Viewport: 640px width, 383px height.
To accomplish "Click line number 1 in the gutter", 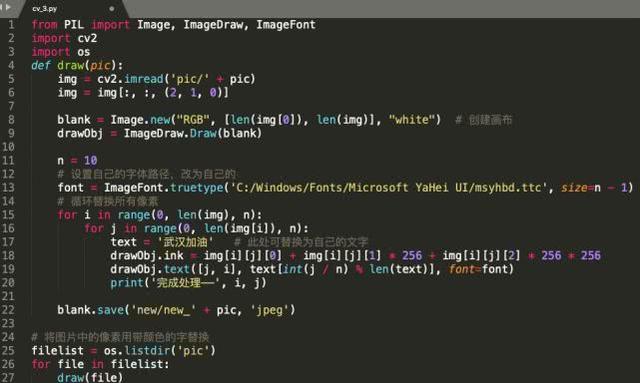I will point(11,25).
